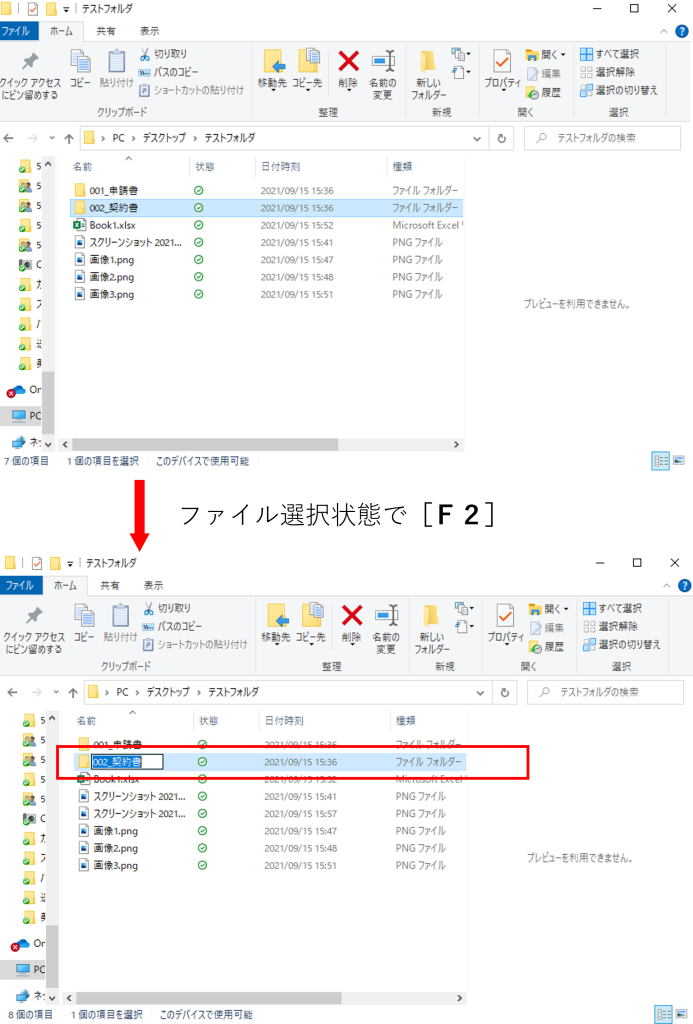Click すべて選択 in the upper ribbon

pyautogui.click(x=610, y=54)
